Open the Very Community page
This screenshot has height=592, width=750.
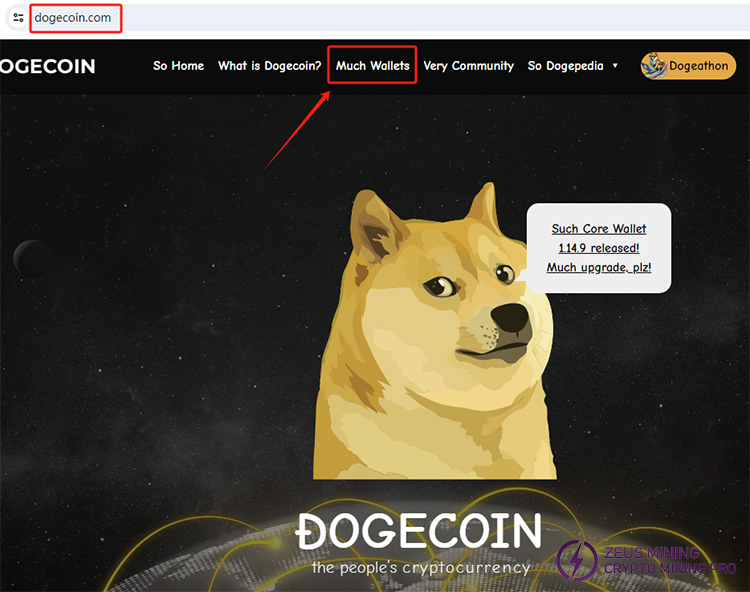468,66
